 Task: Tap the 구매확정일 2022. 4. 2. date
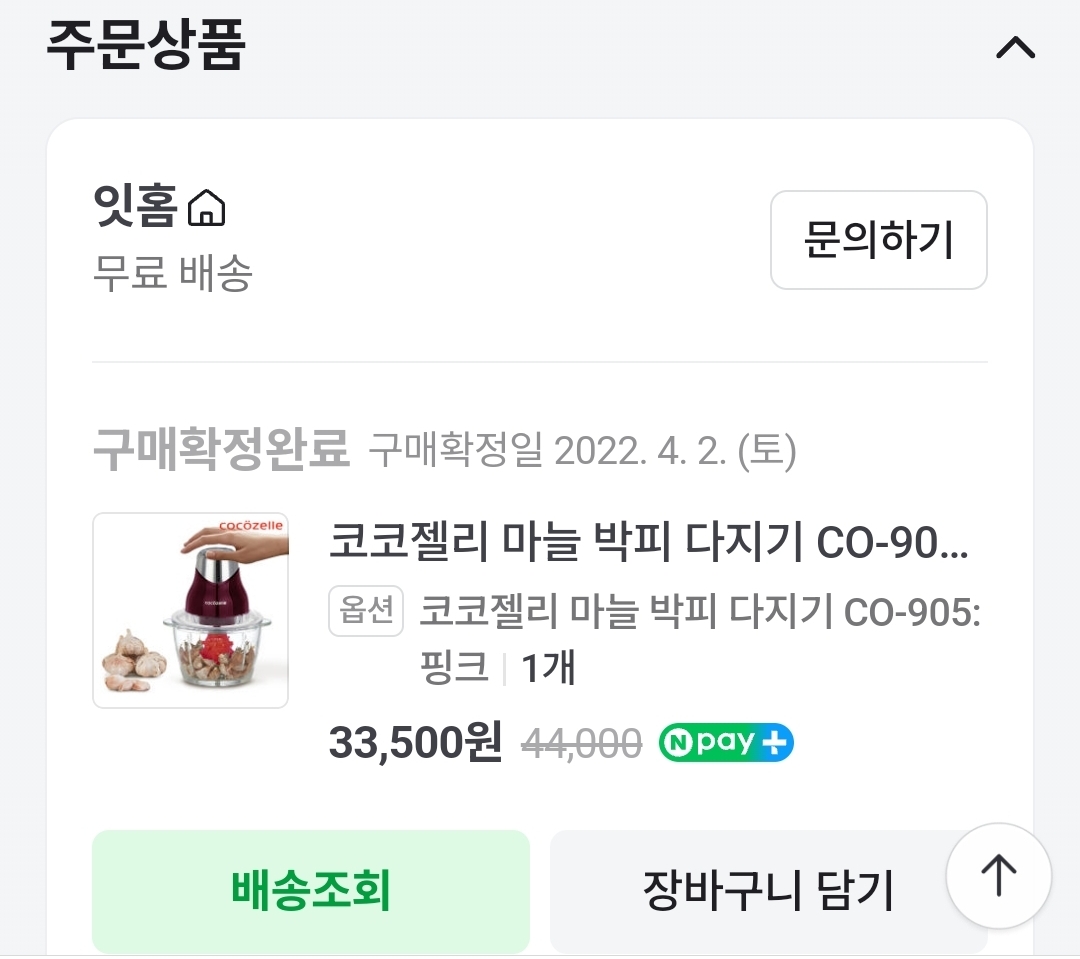[x=582, y=452]
